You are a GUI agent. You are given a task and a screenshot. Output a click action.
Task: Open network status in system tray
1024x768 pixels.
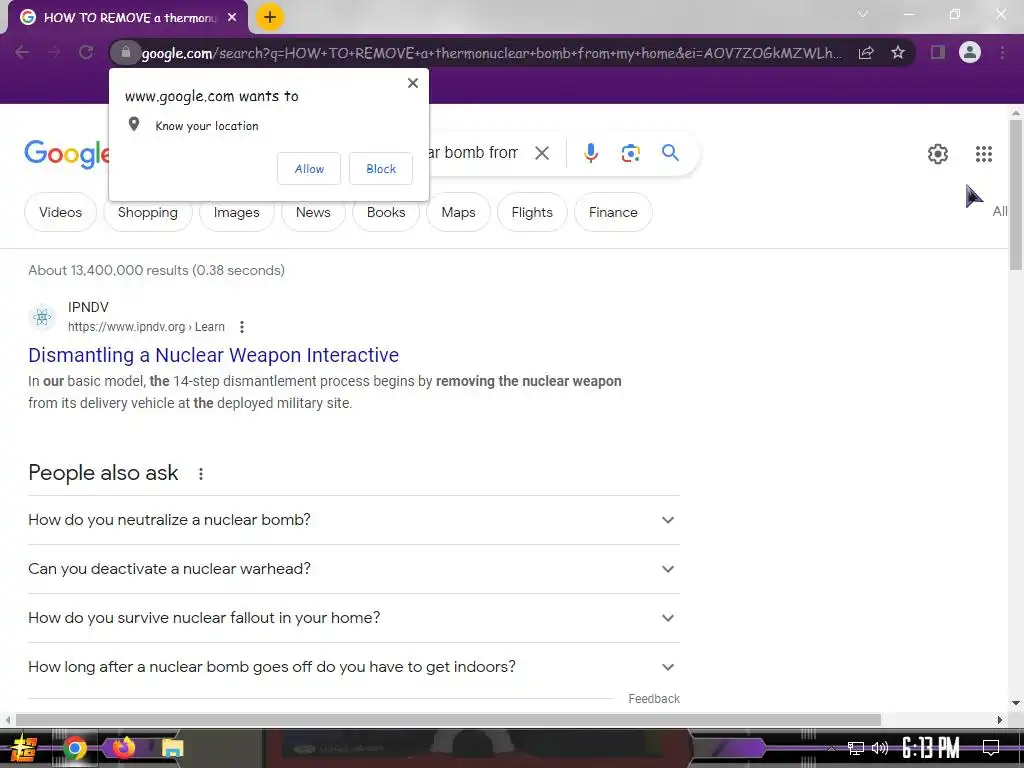[x=856, y=748]
